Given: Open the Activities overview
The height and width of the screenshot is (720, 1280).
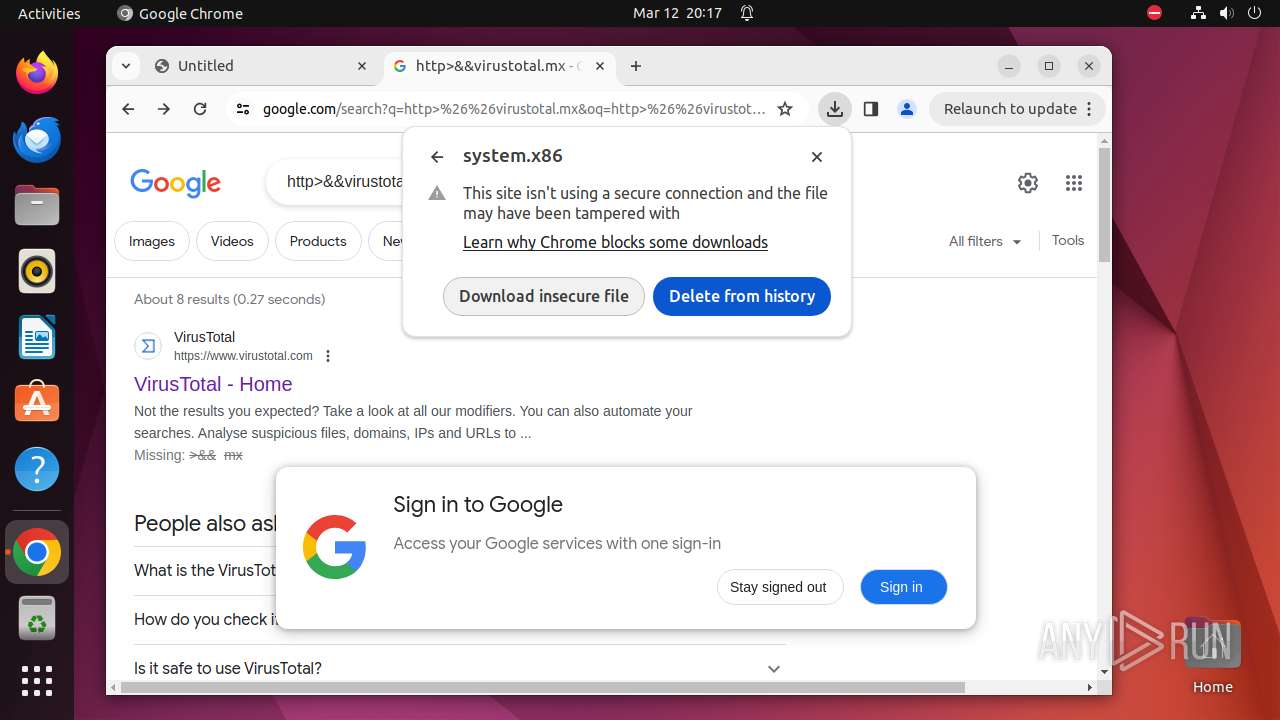Looking at the screenshot, I should 49,13.
